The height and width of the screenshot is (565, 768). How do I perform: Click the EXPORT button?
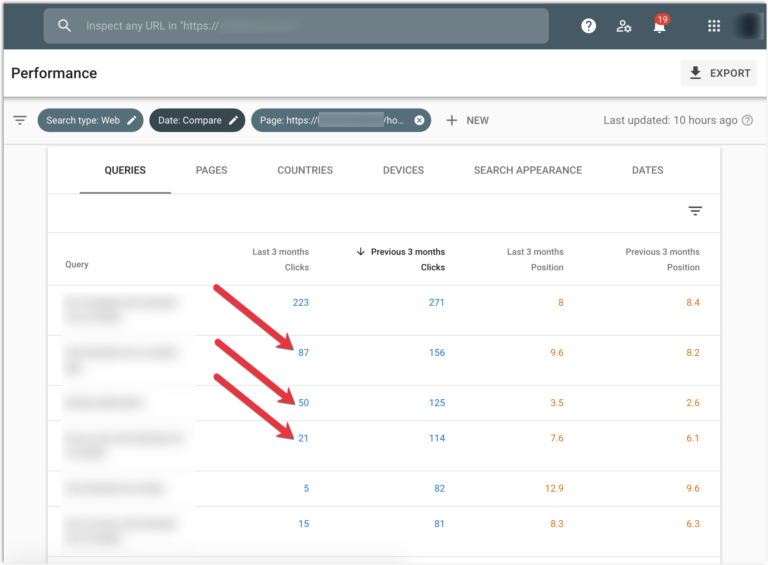(719, 73)
